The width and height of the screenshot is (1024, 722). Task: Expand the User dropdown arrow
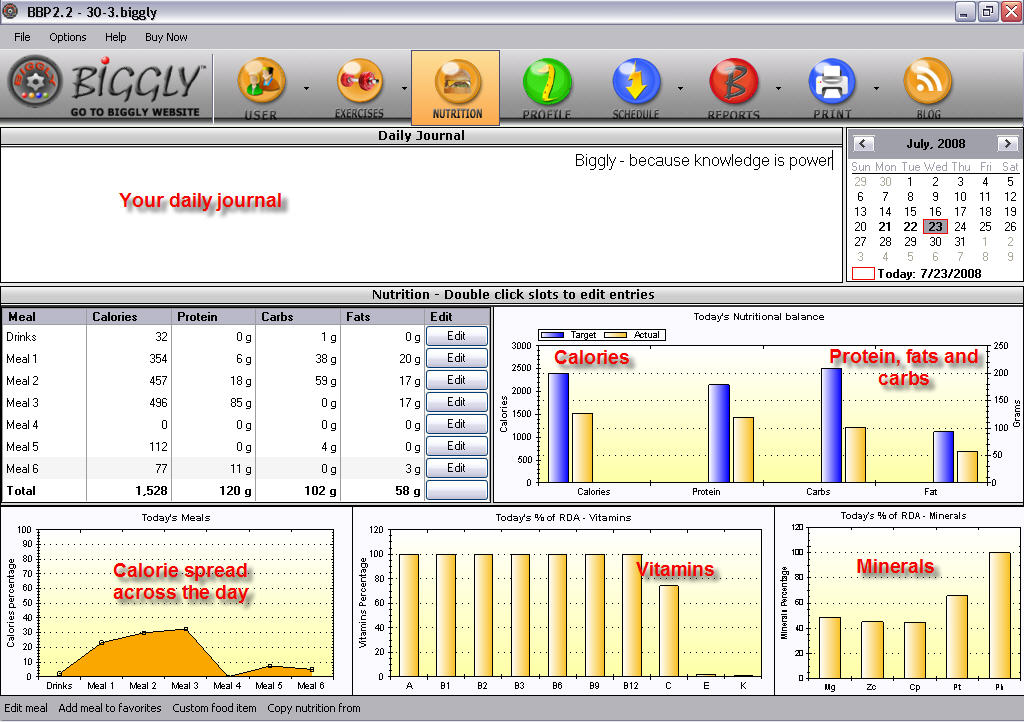coord(306,88)
